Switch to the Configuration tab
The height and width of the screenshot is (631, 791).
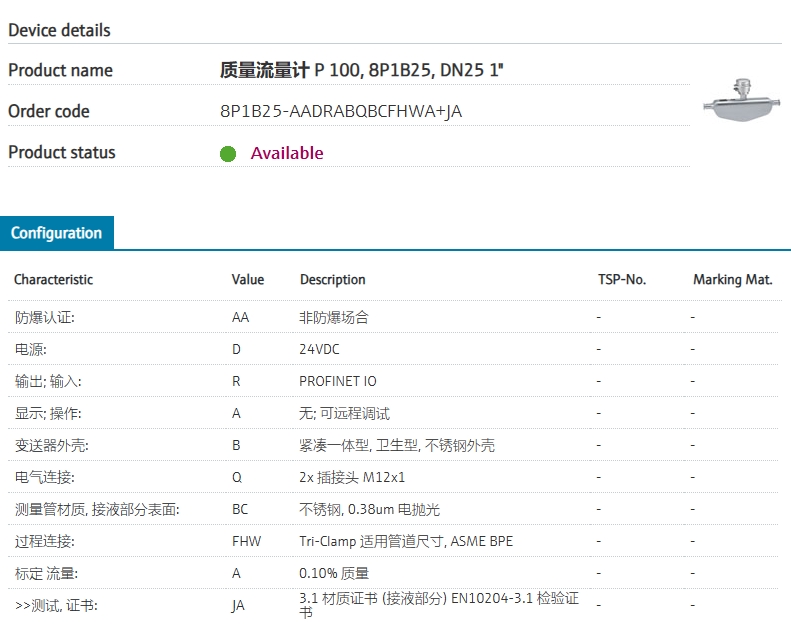pyautogui.click(x=57, y=233)
